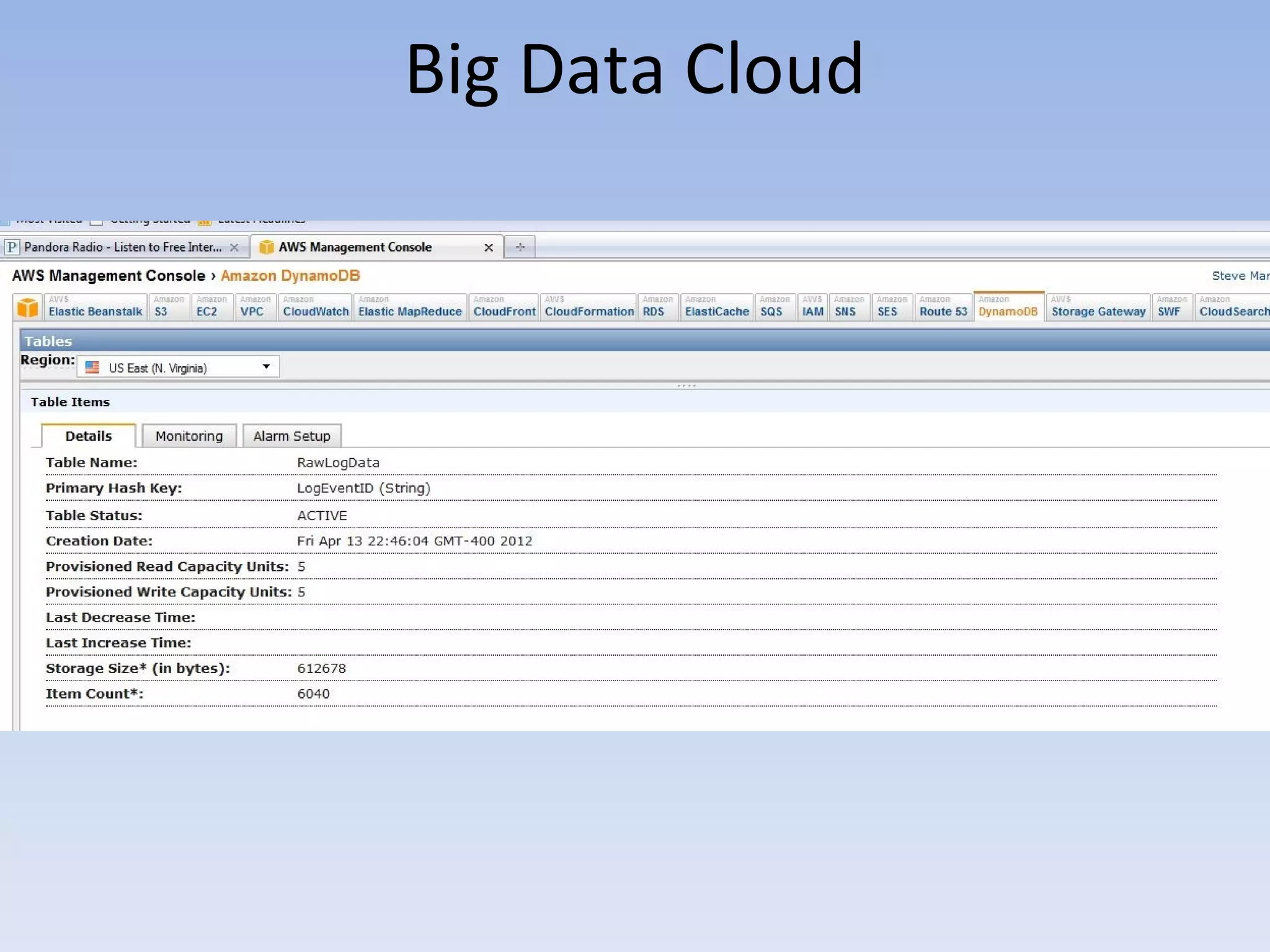This screenshot has width=1270, height=952.
Task: Close the Pandora Radio browser tab
Action: click(x=234, y=247)
